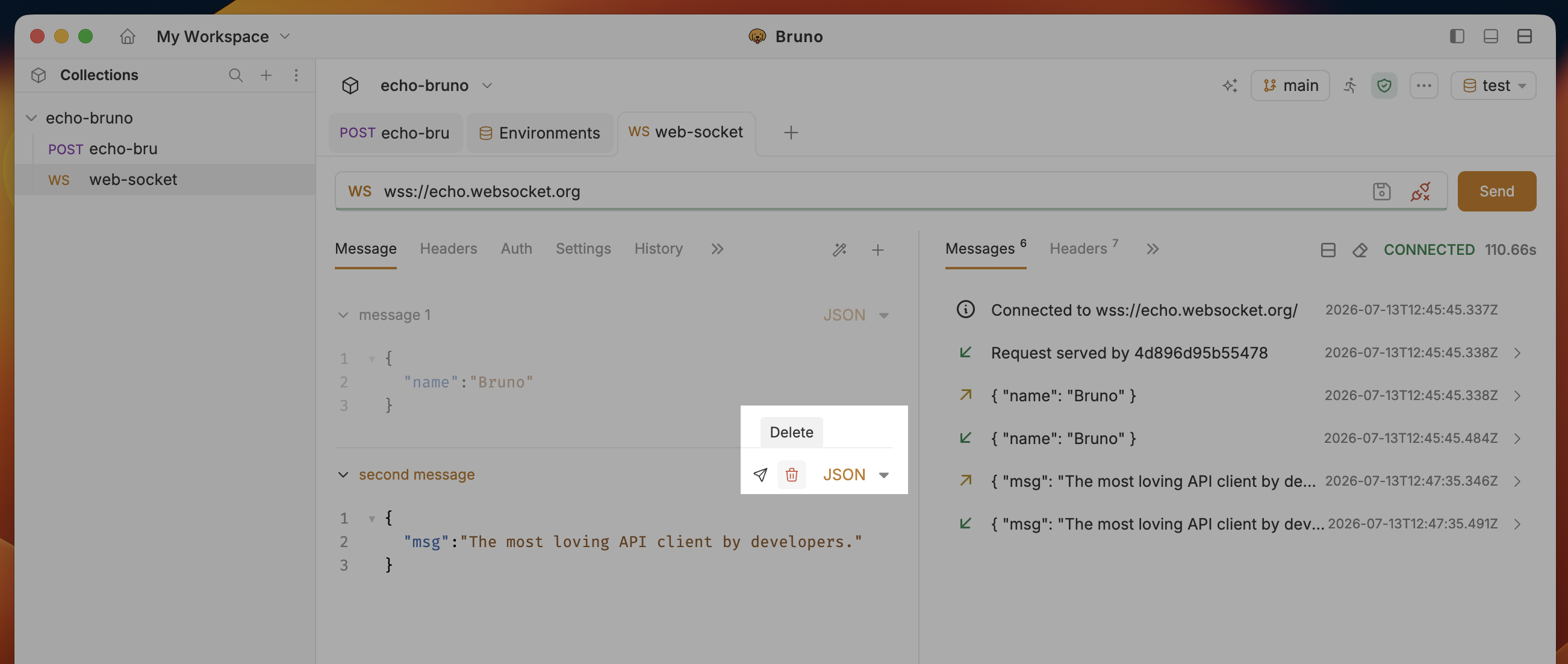Click the 'second message' title label
Screen dimensions: 1568x664
click(416, 475)
